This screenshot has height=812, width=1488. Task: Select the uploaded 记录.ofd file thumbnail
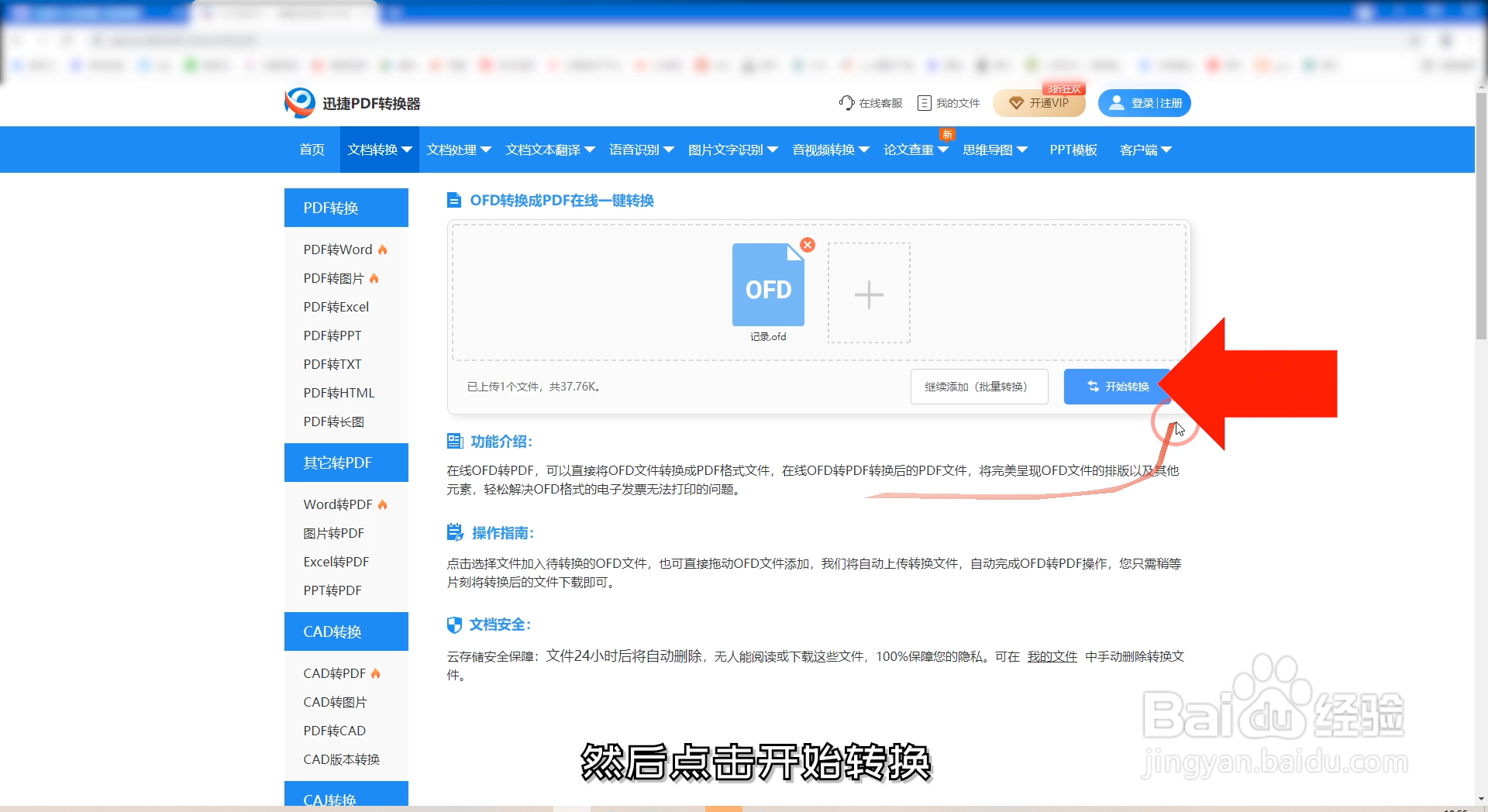point(768,284)
